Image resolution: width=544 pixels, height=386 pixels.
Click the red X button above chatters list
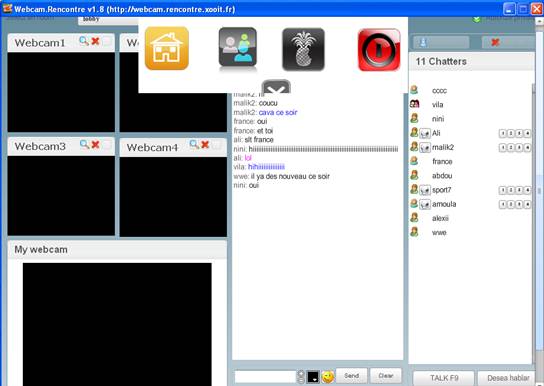pyautogui.click(x=508, y=42)
